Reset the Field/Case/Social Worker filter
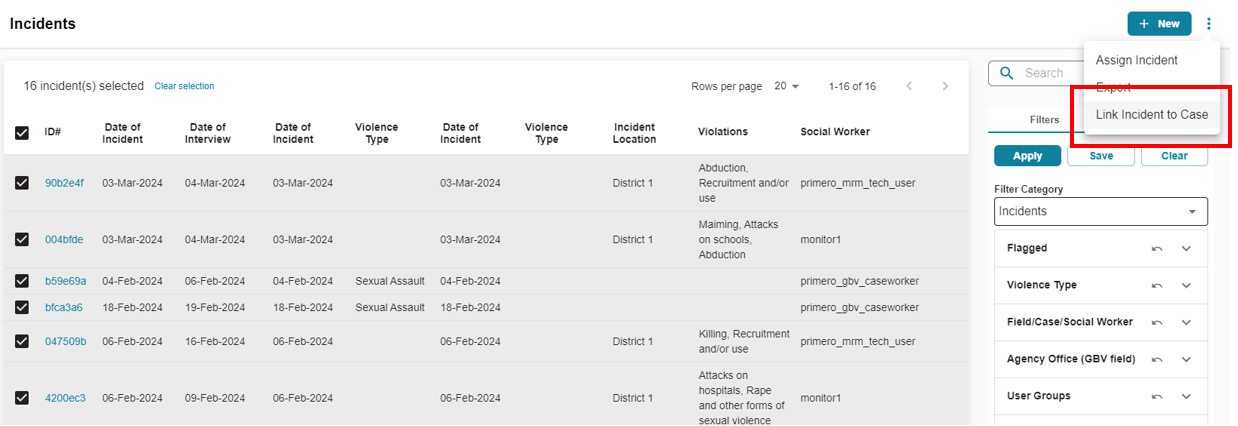The width and height of the screenshot is (1238, 426). pyautogui.click(x=1157, y=322)
